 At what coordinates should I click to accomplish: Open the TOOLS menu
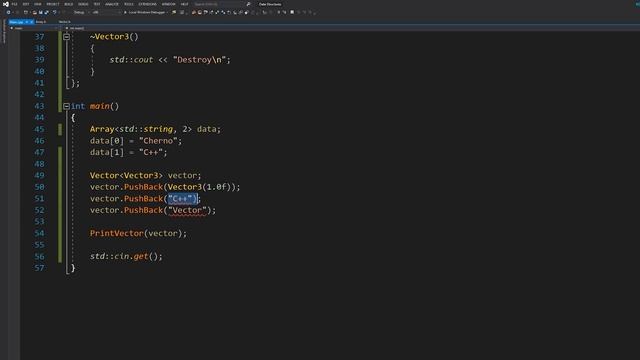pyautogui.click(x=129, y=4)
